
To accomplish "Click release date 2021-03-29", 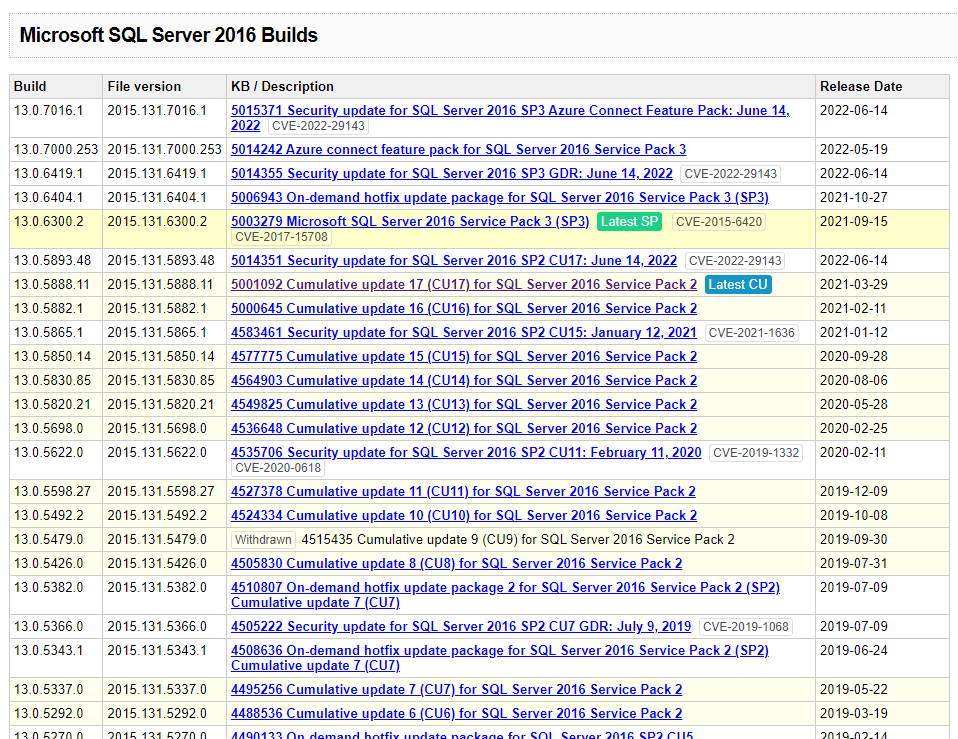I will click(854, 285).
